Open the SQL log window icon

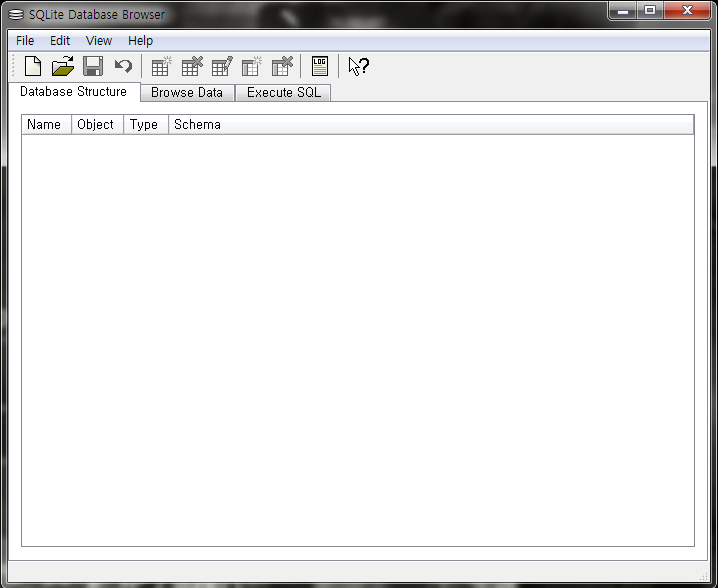coord(320,66)
